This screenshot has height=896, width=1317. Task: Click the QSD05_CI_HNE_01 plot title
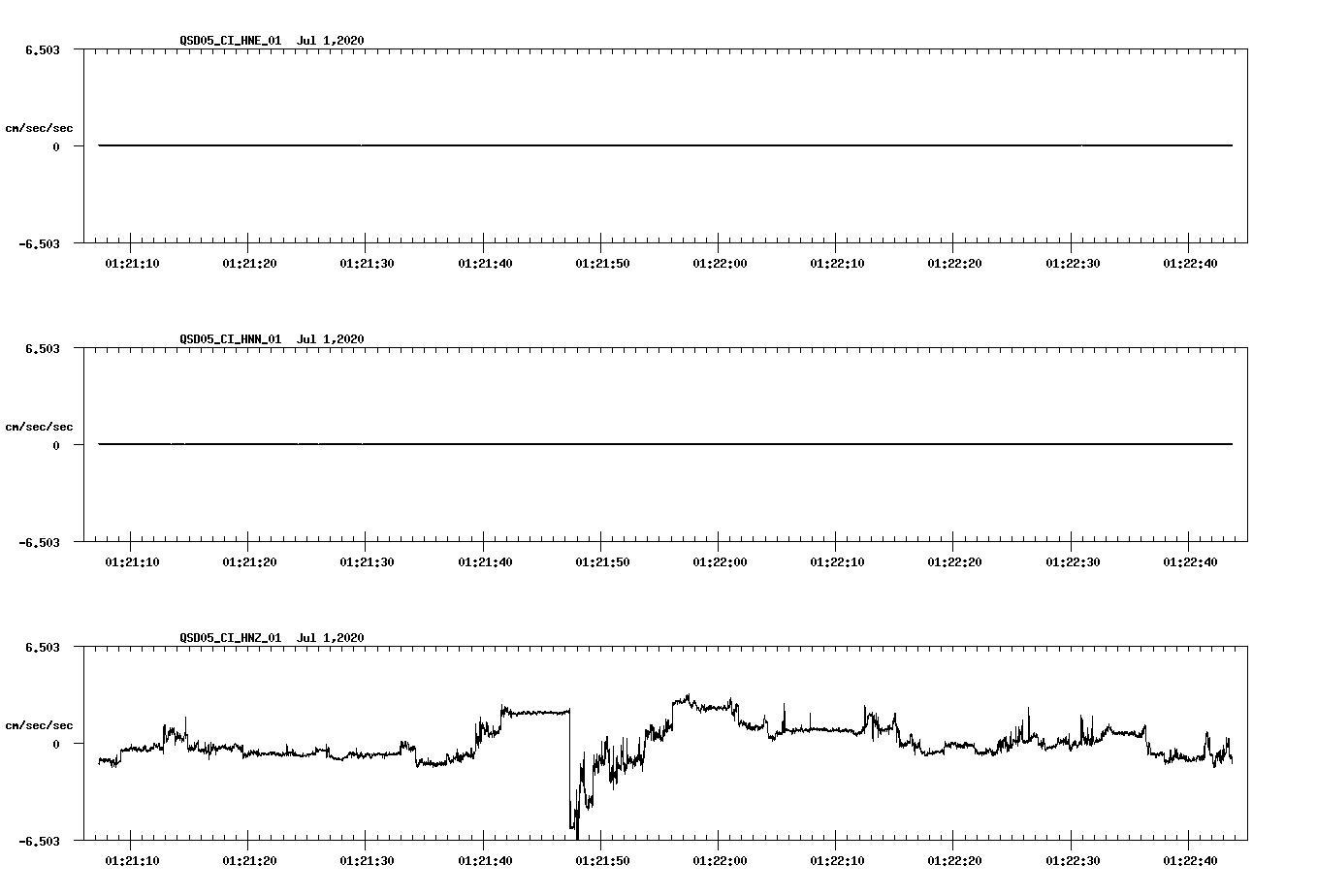[273, 41]
